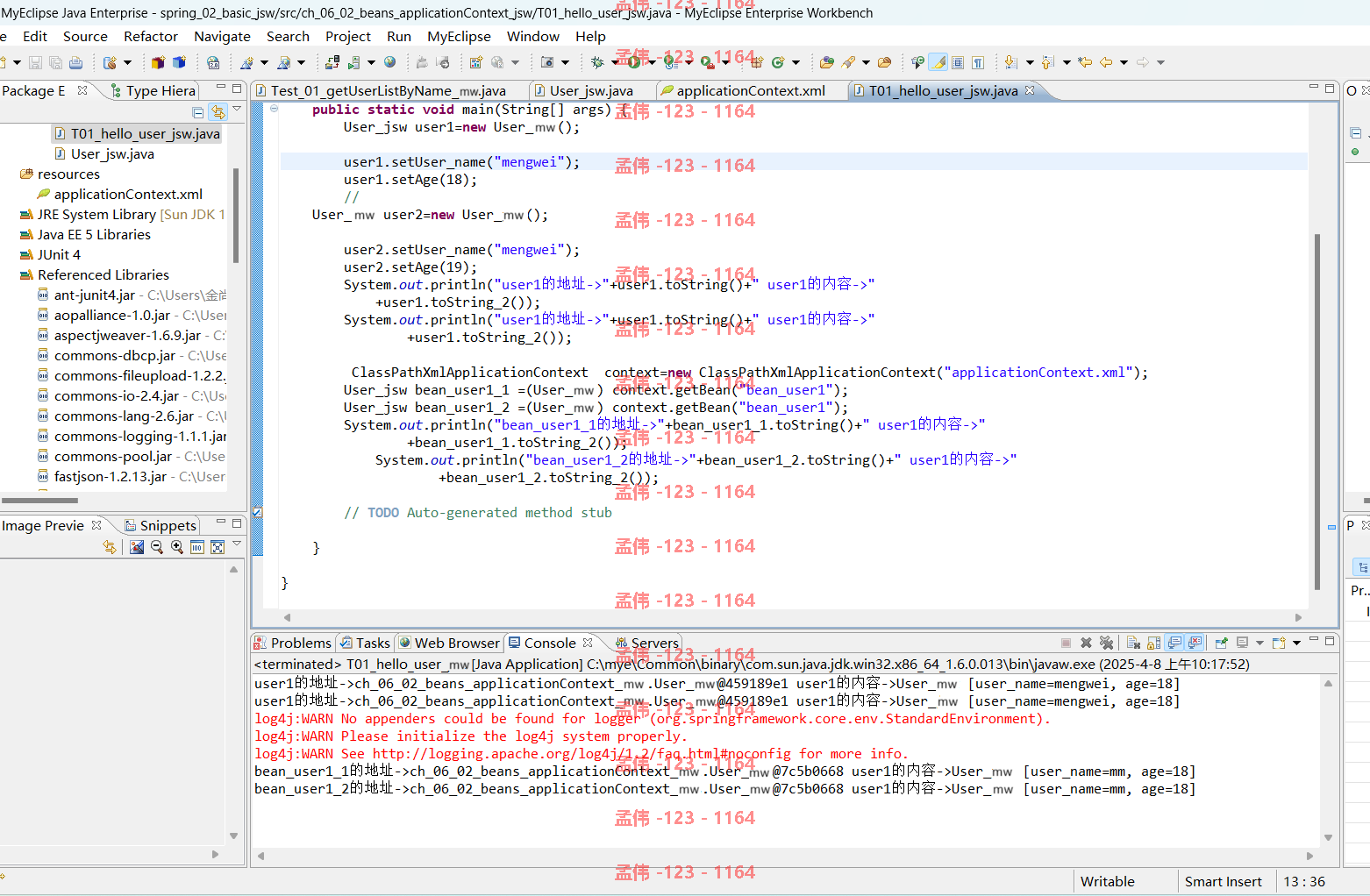This screenshot has width=1370, height=896.
Task: Click Remove All Terminated Launches icon
Action: [x=1107, y=643]
